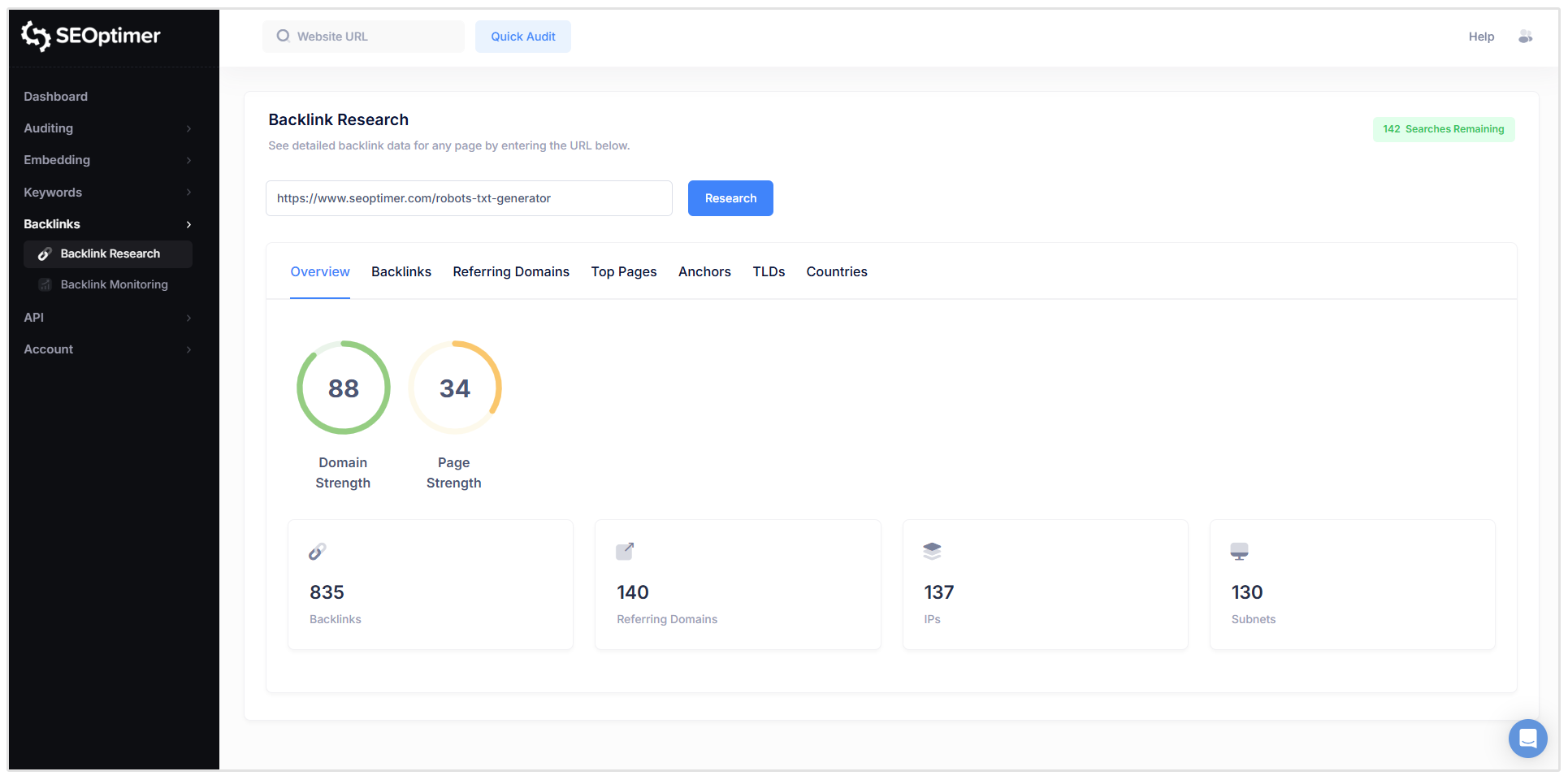Click the Research button
1568x780 pixels.
point(730,198)
